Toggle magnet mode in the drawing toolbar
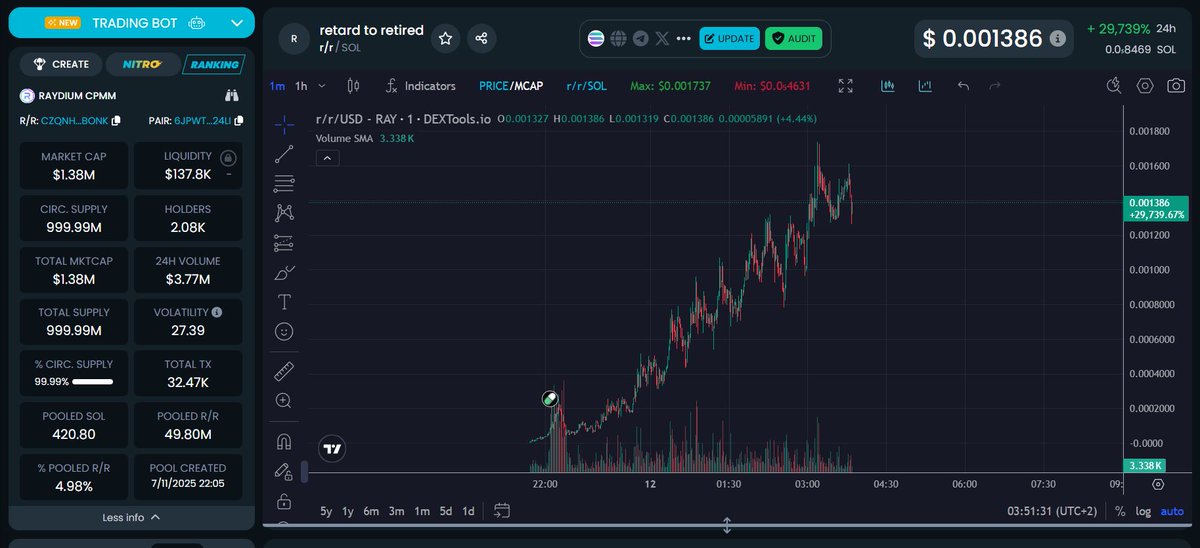The image size is (1200, 548). (284, 441)
